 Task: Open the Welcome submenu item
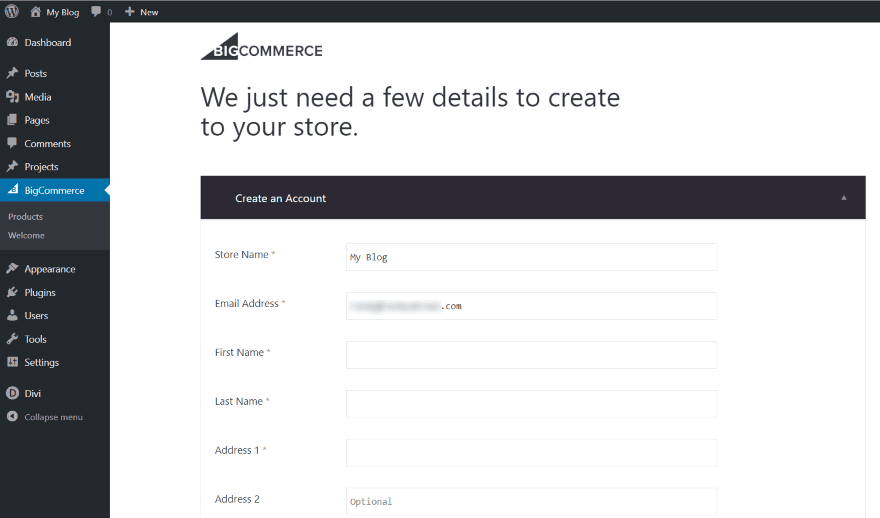[x=27, y=236]
